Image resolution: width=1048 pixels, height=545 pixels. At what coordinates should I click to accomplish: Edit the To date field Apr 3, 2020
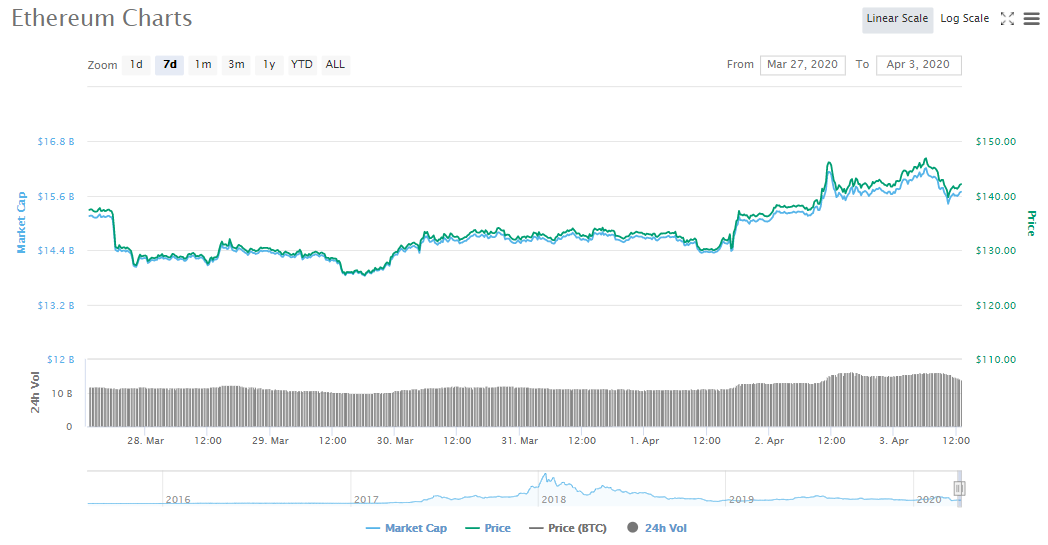(x=918, y=65)
